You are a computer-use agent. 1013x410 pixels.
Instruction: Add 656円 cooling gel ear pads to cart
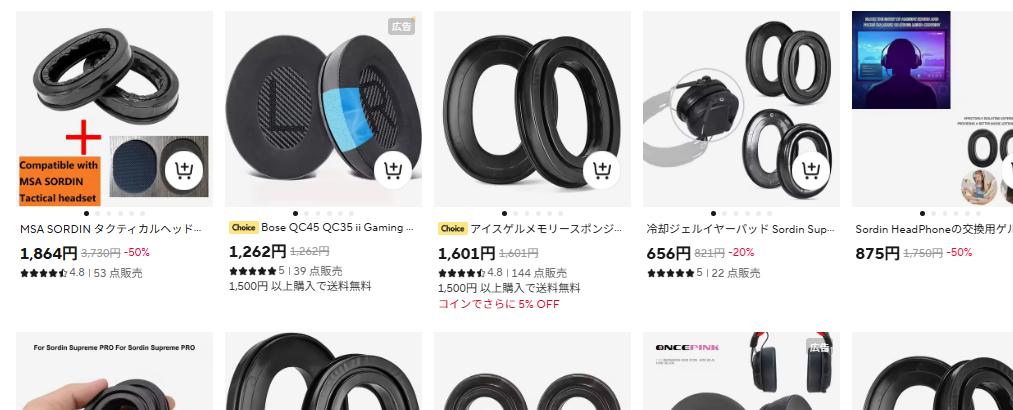(811, 170)
